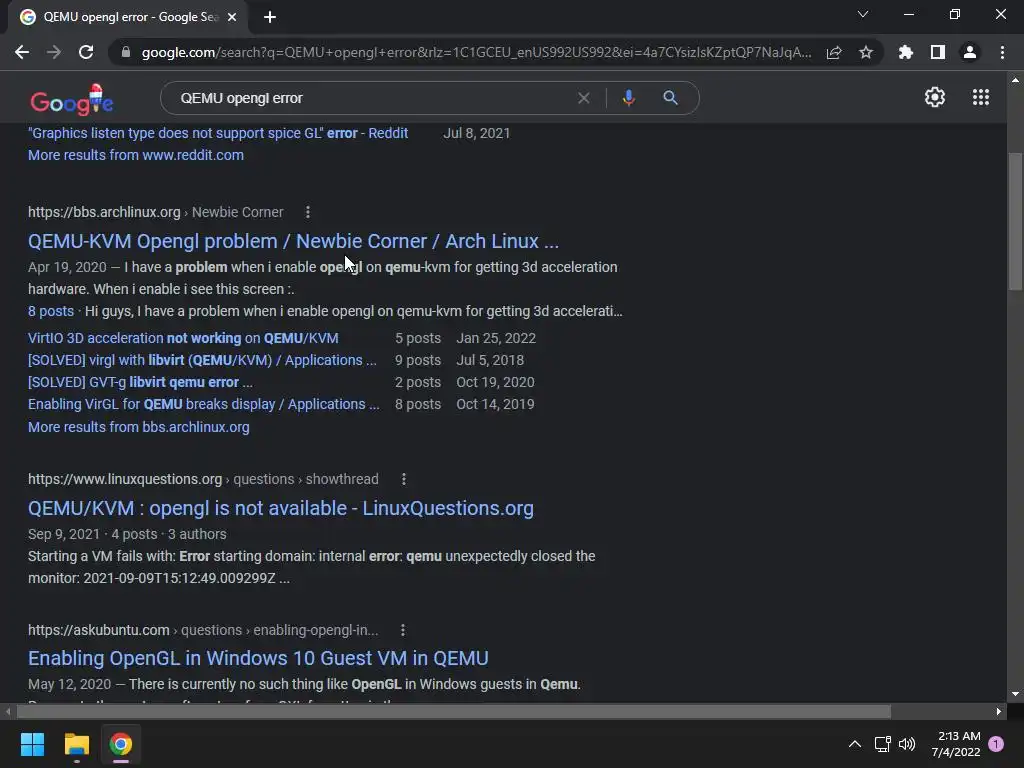Submit search with magnifier icon
Image resolution: width=1024 pixels, height=768 pixels.
[x=671, y=98]
